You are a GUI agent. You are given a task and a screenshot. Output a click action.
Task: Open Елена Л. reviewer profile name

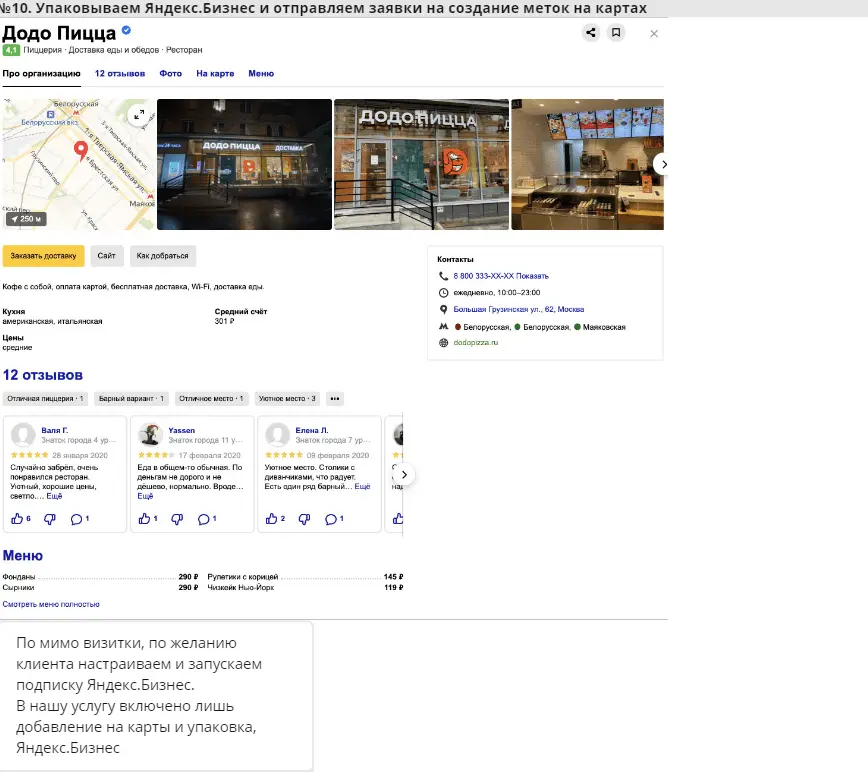(312, 430)
